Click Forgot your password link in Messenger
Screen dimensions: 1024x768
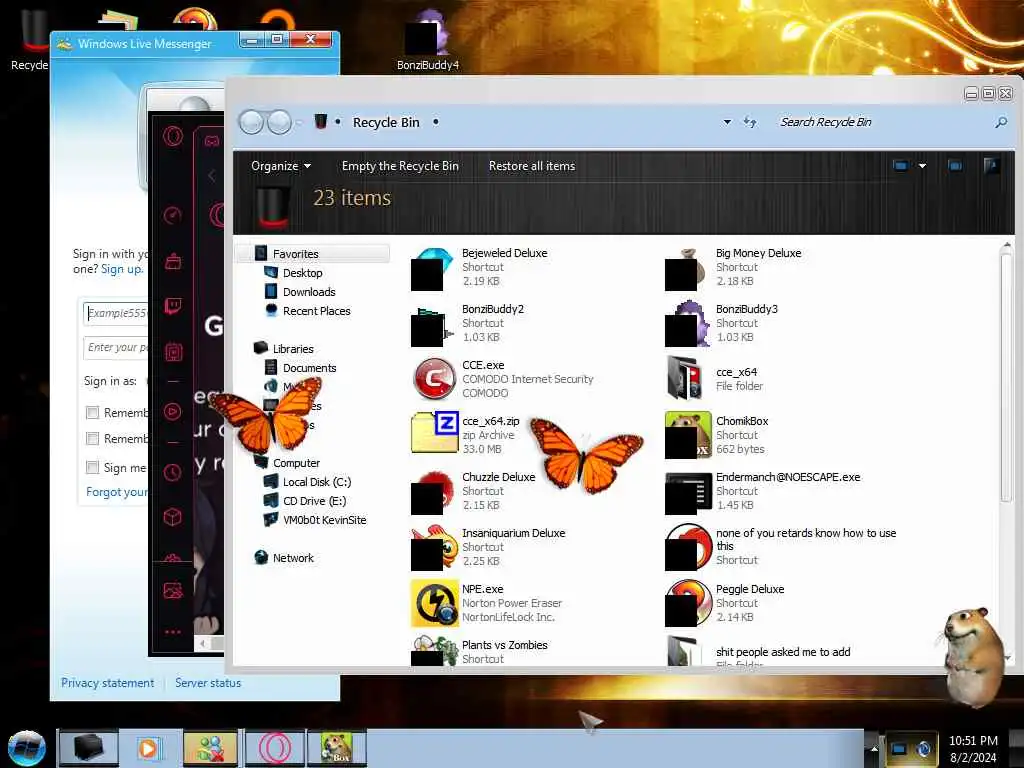click(x=117, y=492)
